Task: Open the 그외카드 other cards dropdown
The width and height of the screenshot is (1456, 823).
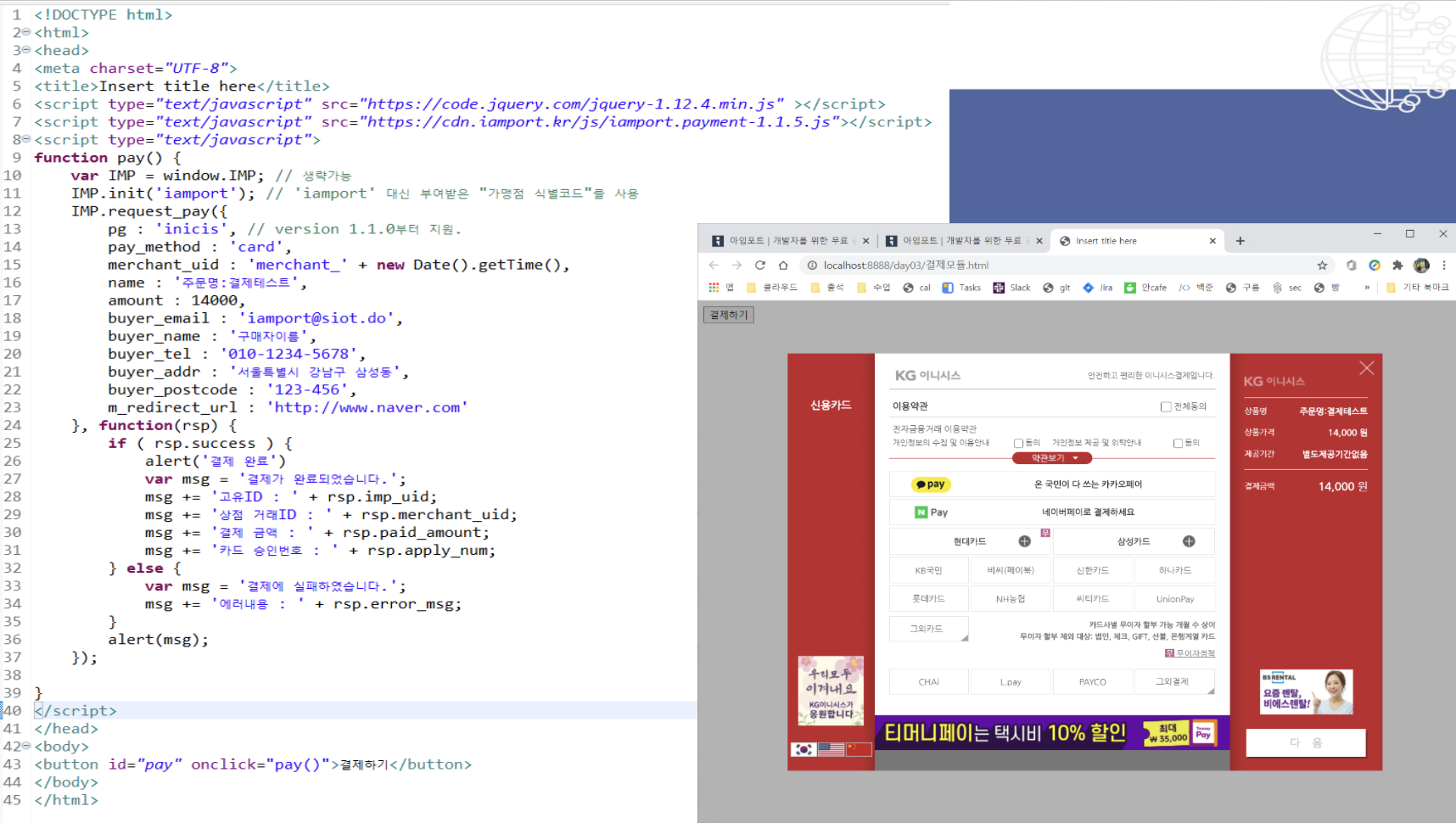Action: click(x=929, y=629)
